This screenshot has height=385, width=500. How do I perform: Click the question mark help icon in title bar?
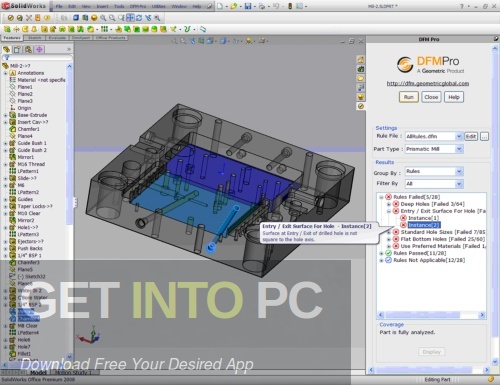coord(462,6)
